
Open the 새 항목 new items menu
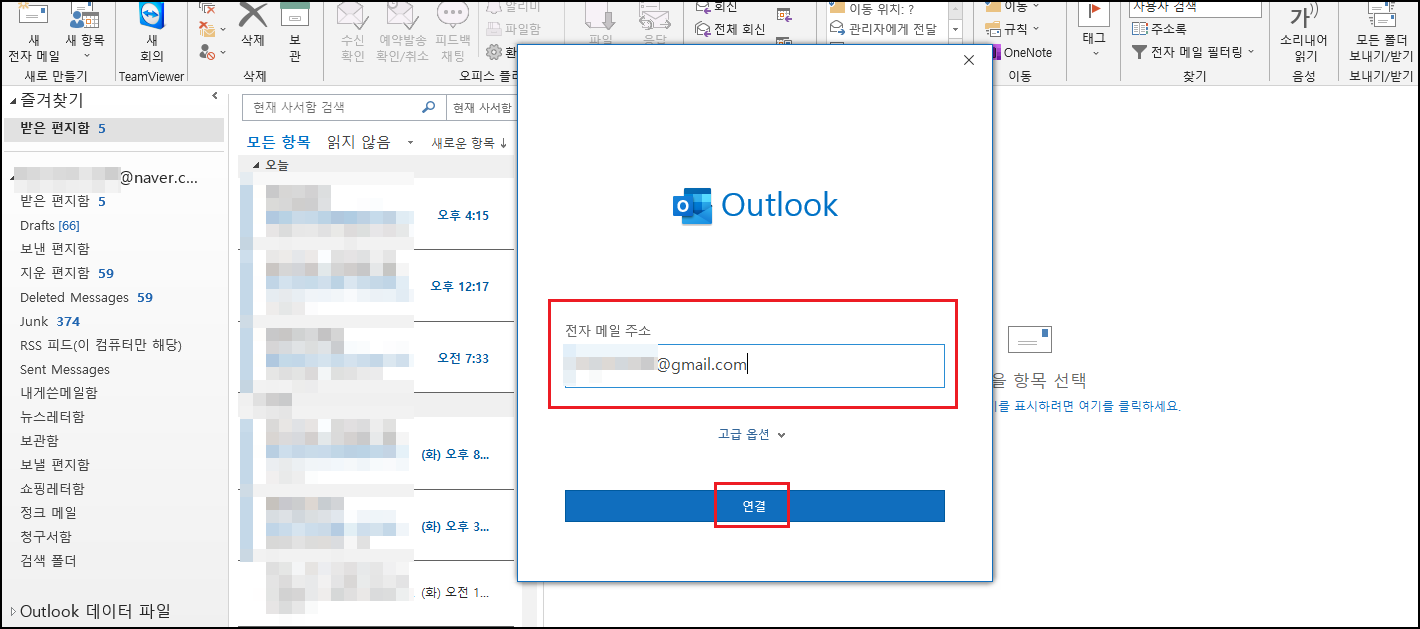85,32
